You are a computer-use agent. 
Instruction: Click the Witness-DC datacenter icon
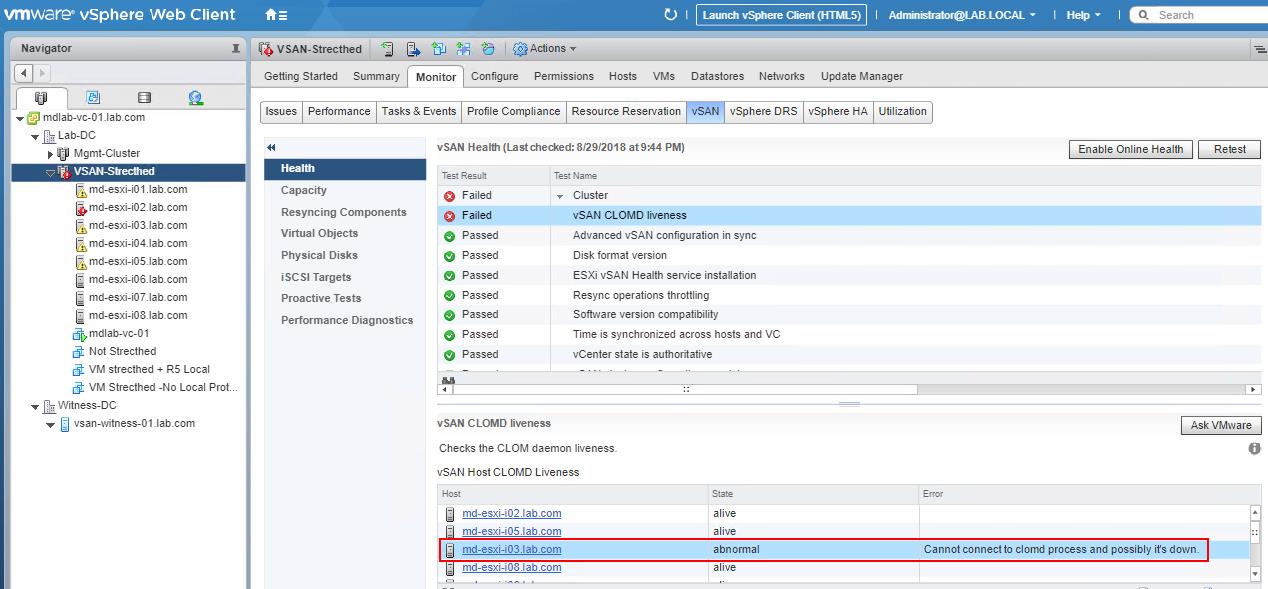pyautogui.click(x=50, y=406)
